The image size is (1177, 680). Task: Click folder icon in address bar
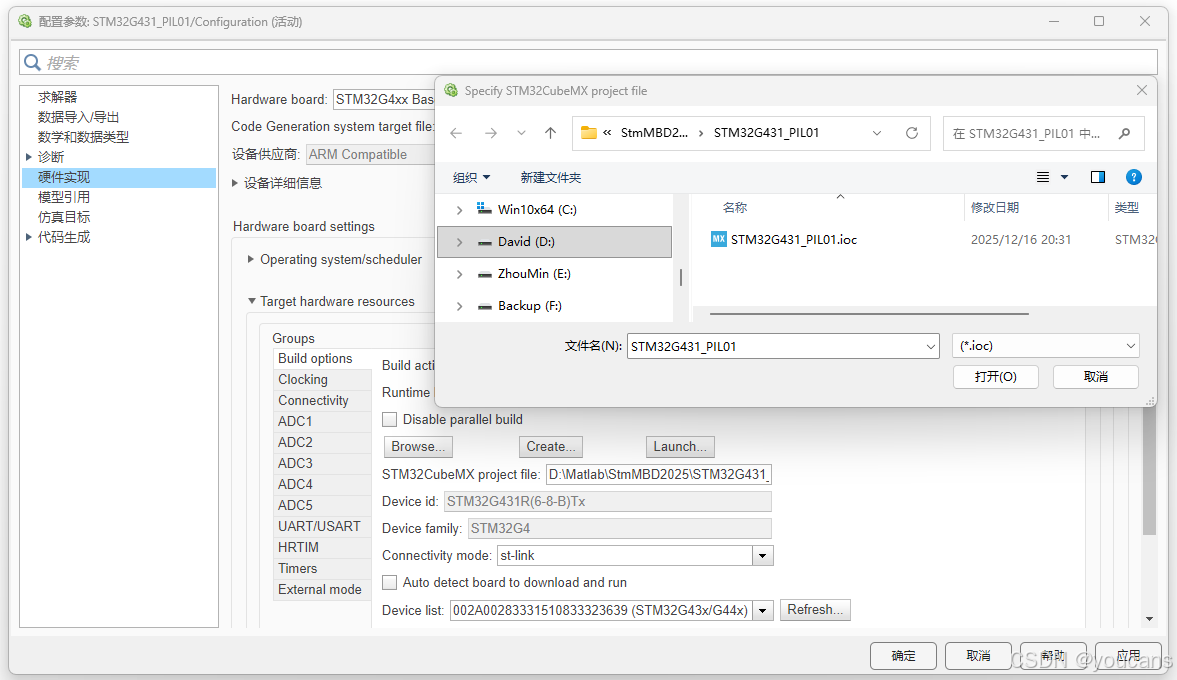588,133
